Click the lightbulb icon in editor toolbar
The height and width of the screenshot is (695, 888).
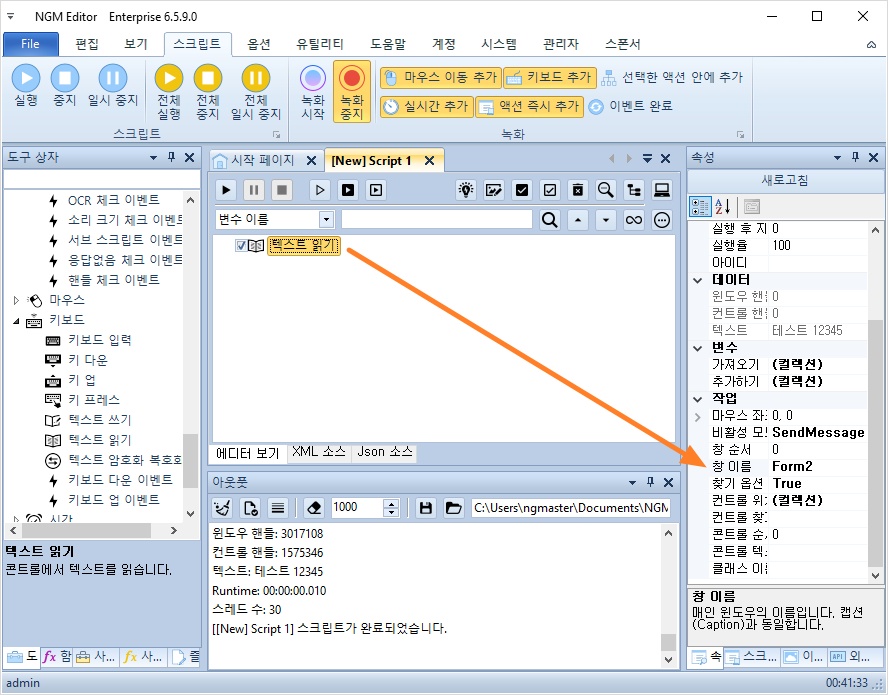coord(466,190)
